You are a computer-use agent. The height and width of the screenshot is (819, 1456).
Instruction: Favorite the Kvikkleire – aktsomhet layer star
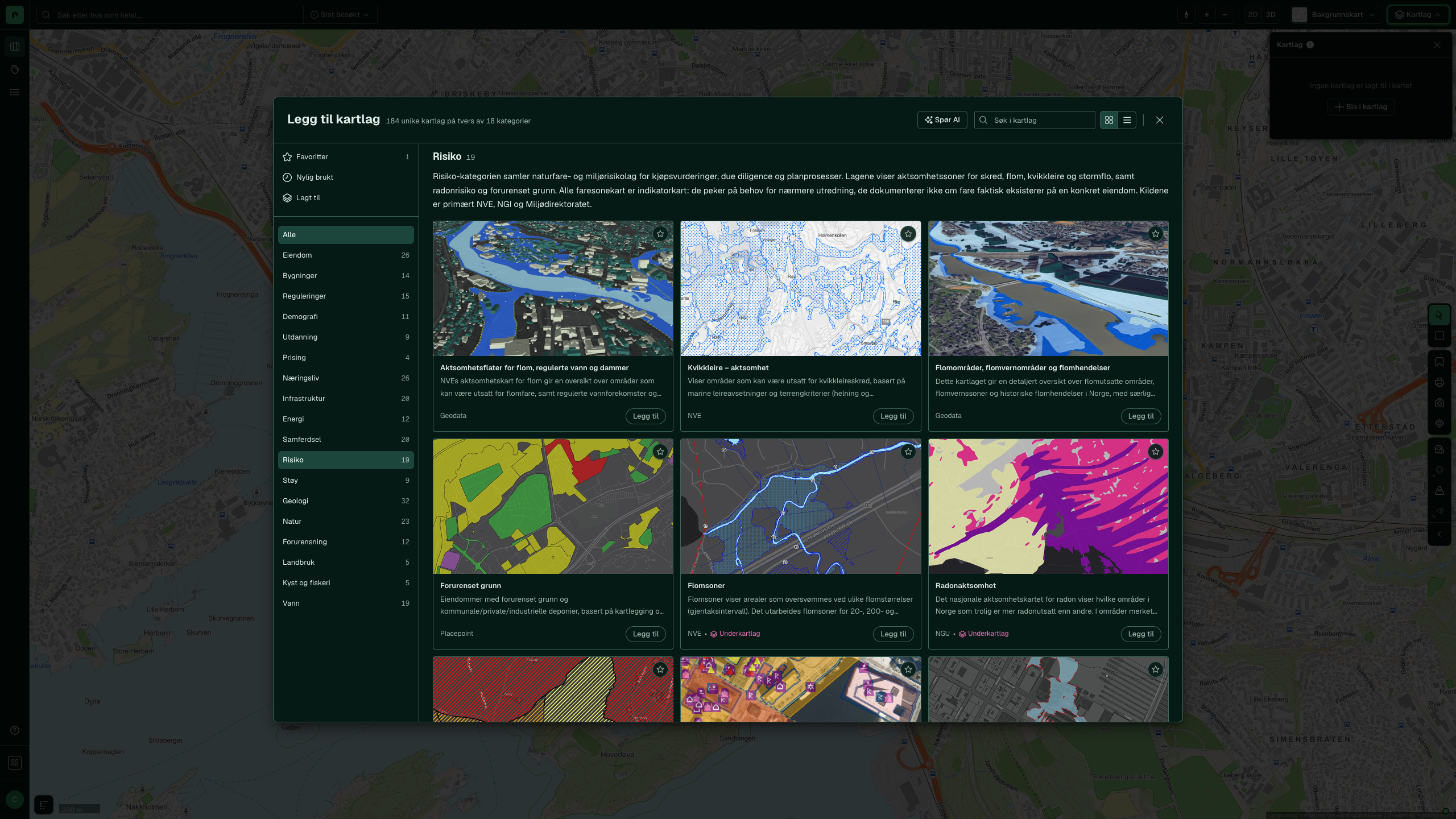908,234
